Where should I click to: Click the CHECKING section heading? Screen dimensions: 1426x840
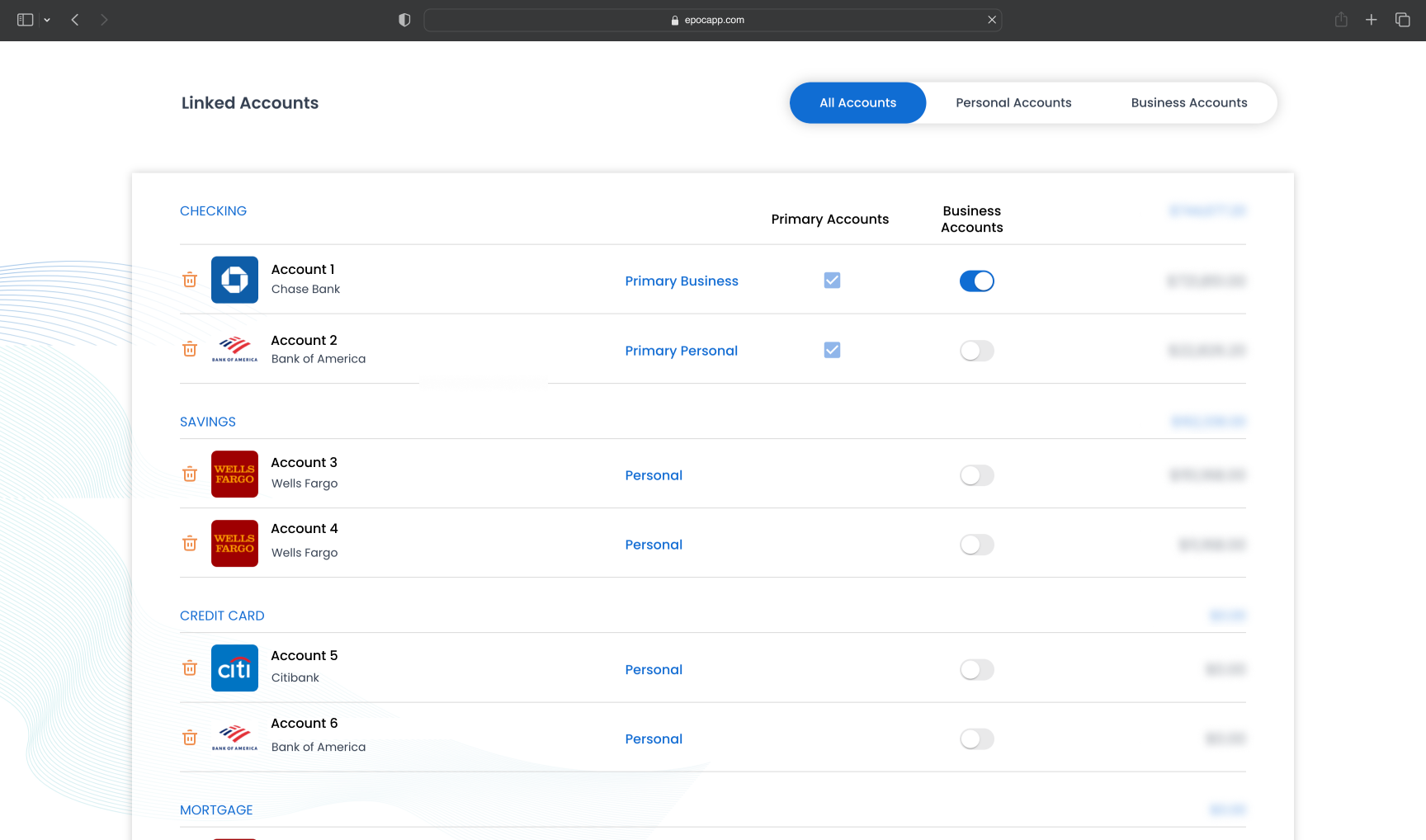click(213, 211)
